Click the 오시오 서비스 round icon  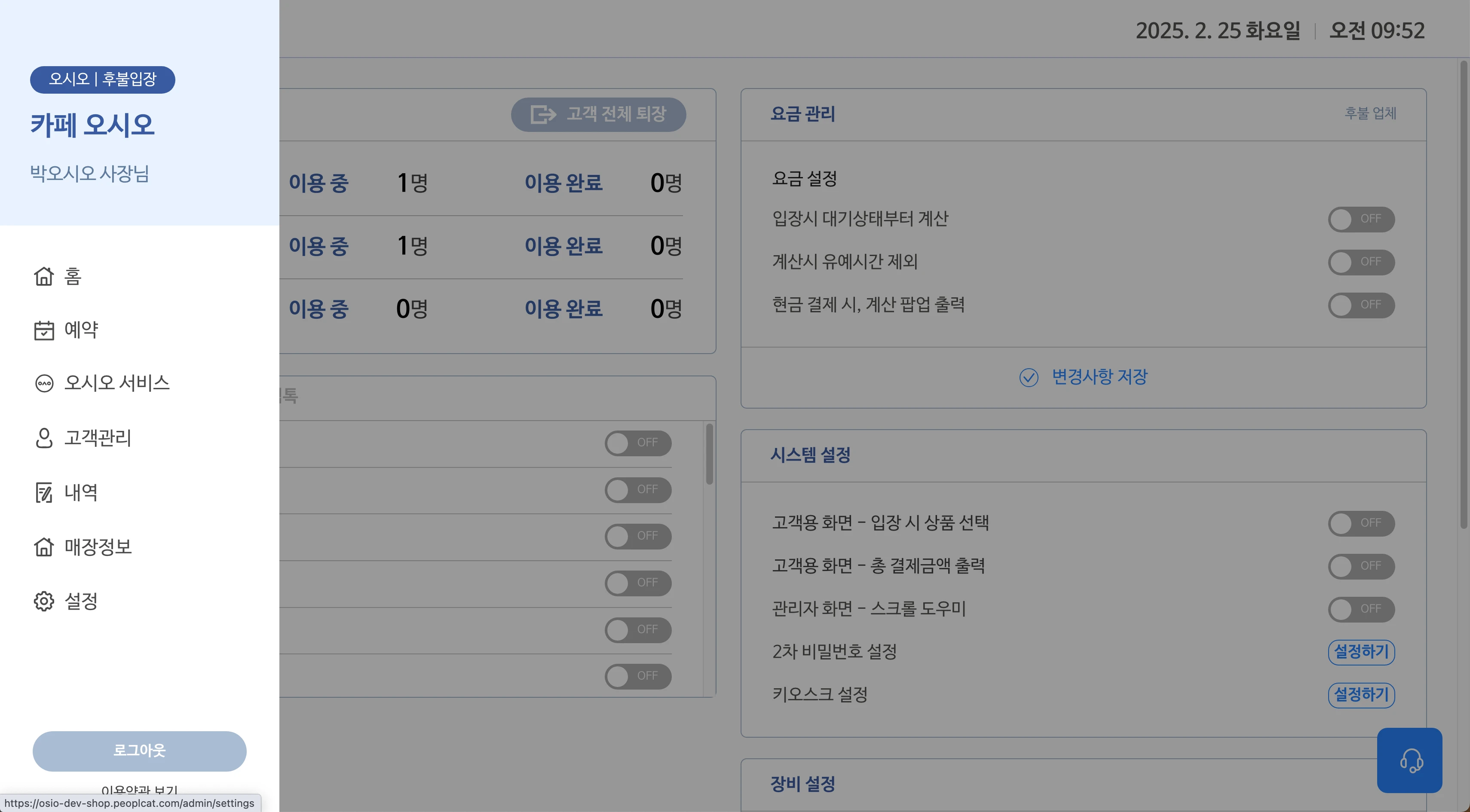pyautogui.click(x=44, y=383)
